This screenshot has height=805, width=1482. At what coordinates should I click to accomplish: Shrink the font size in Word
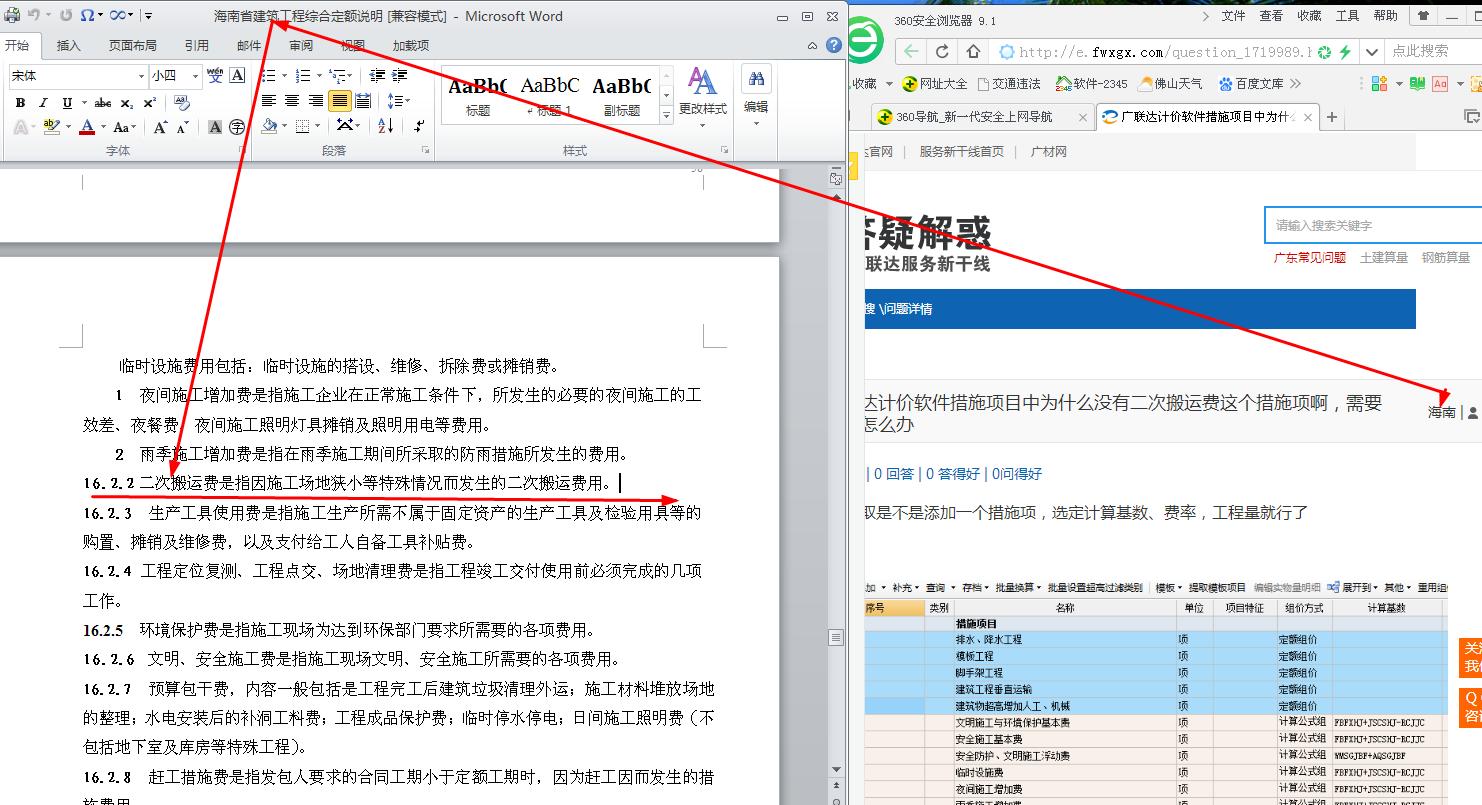182,127
